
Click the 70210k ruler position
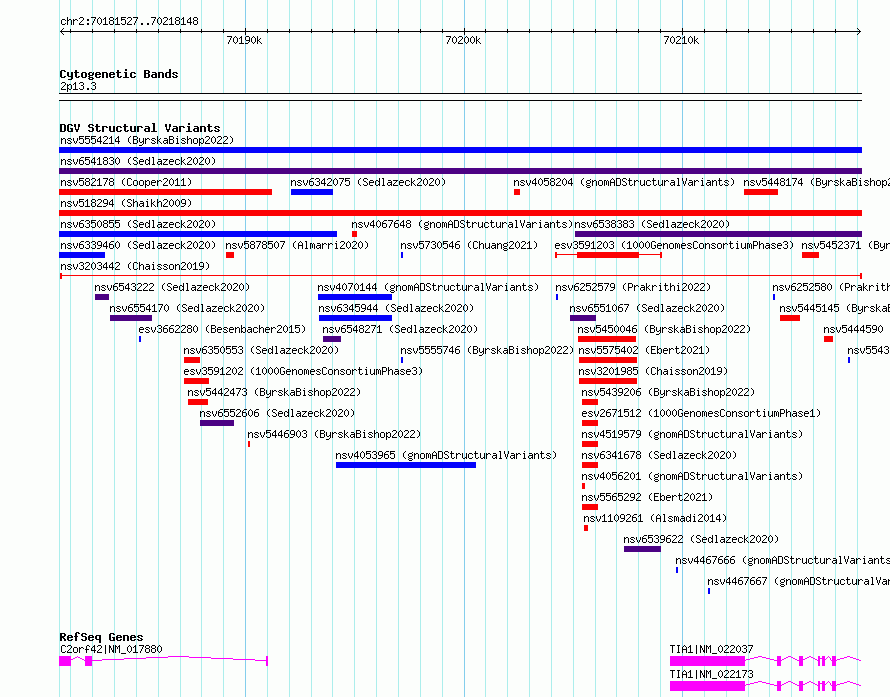point(681,40)
